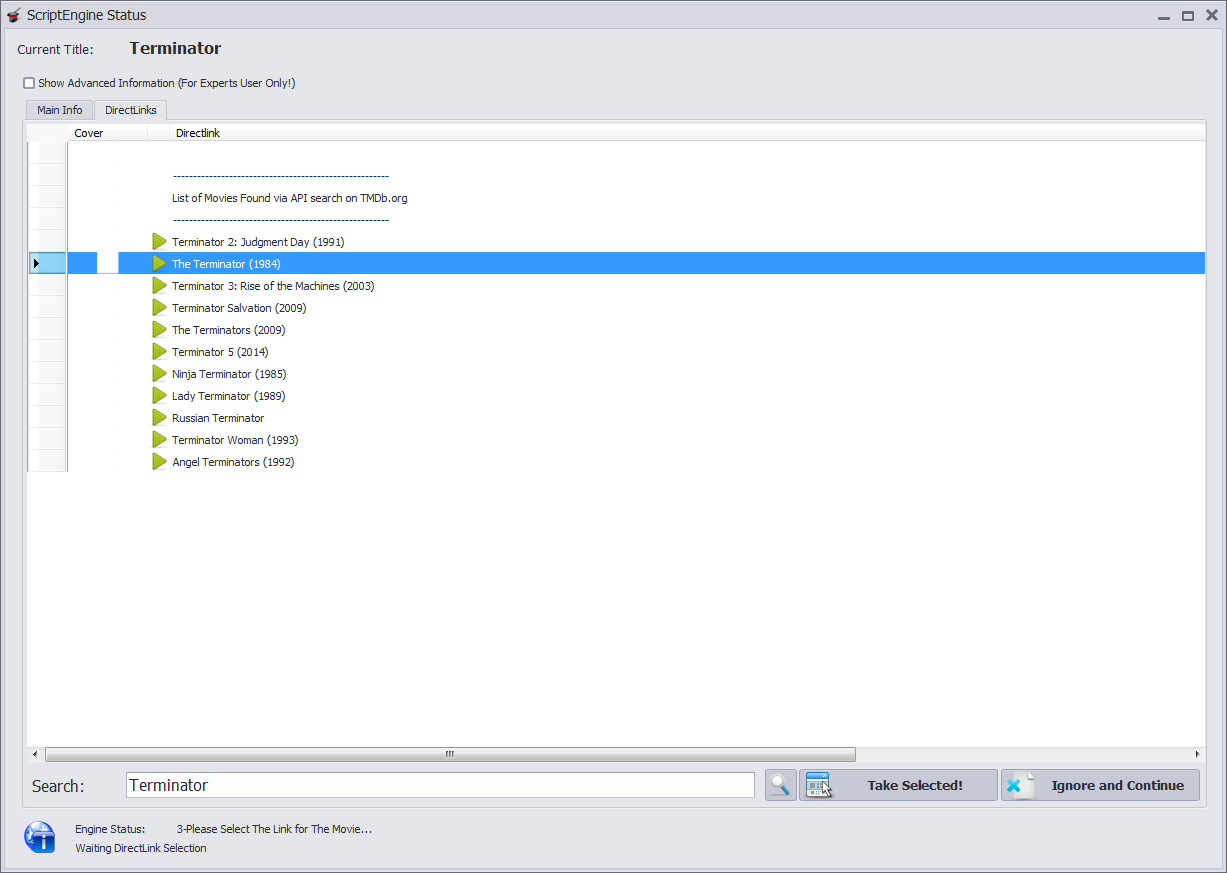Click the Ignore and Continue button
Screen dimensions: 1227x873
click(x=1100, y=785)
